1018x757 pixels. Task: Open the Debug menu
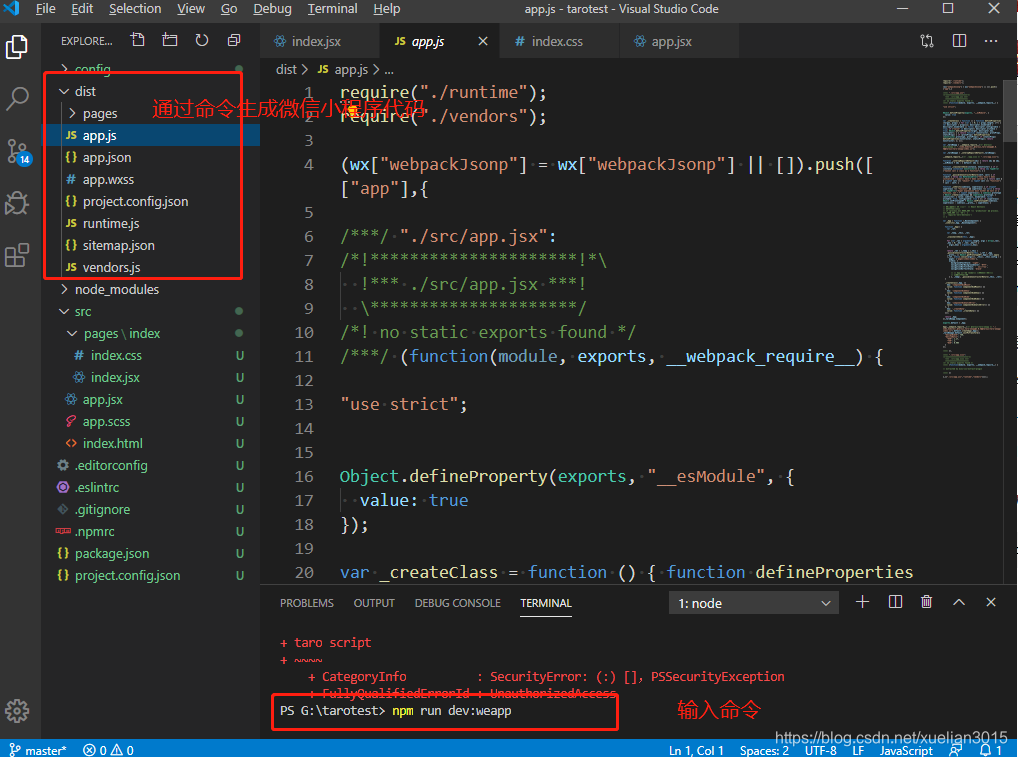tap(272, 9)
